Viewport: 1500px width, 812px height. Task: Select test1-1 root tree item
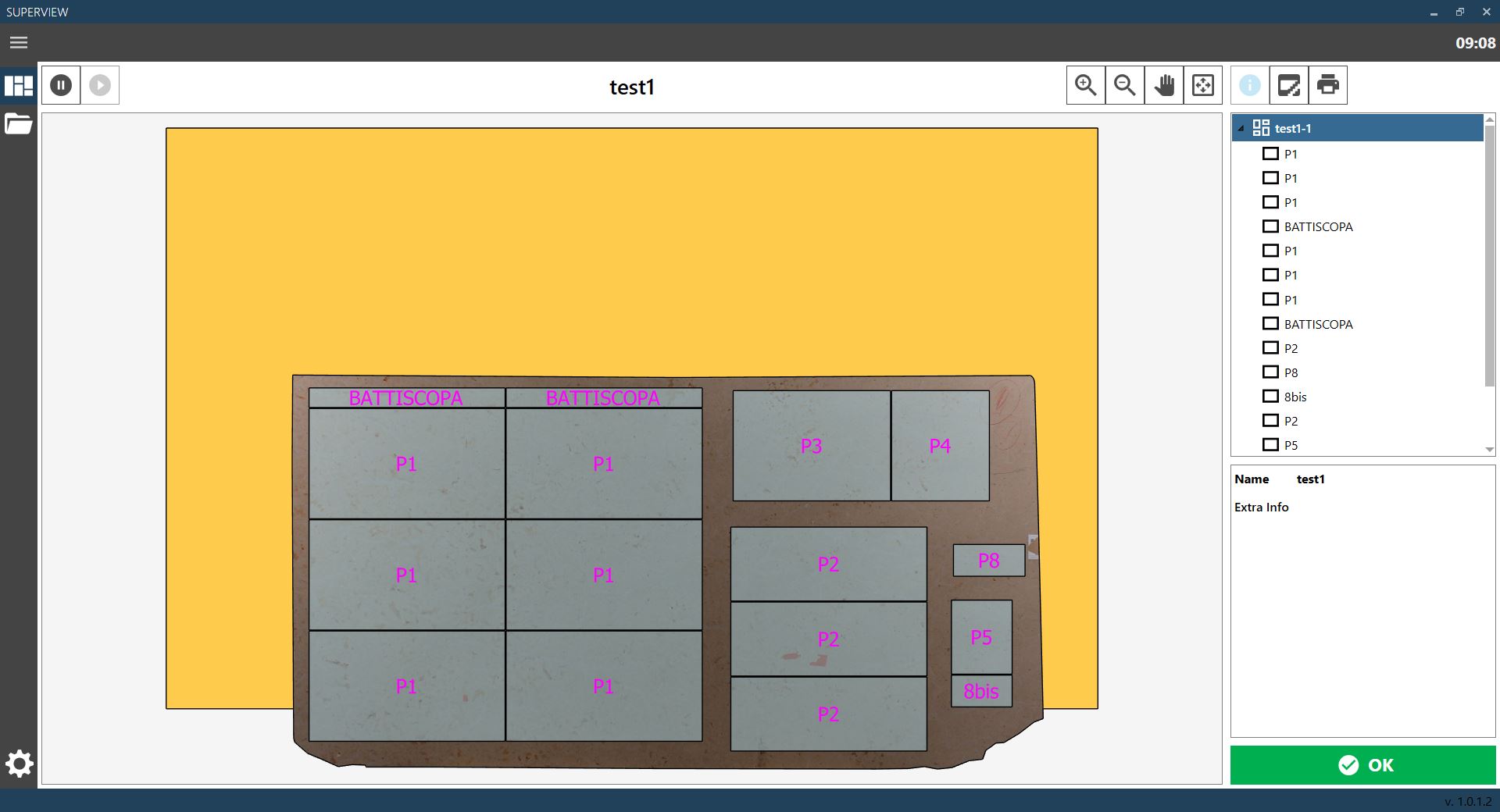tap(1357, 128)
